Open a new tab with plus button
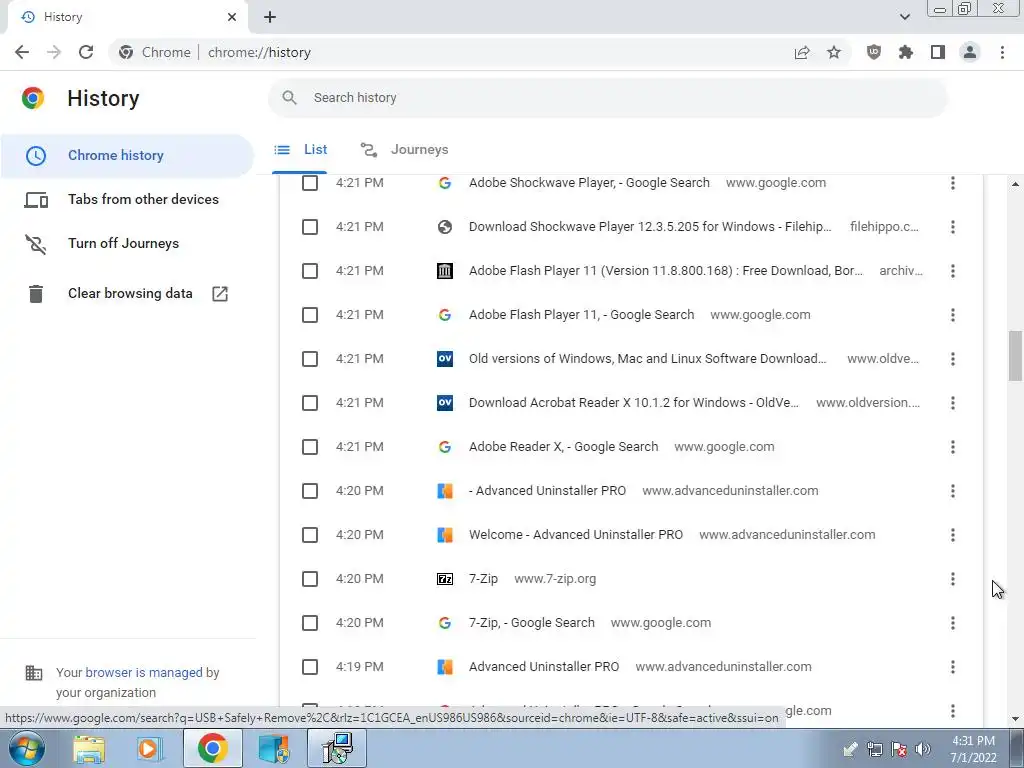 click(270, 17)
